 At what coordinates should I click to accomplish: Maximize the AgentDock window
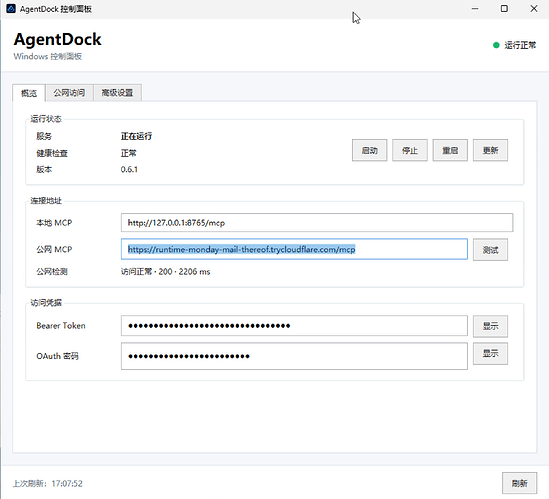pos(504,9)
